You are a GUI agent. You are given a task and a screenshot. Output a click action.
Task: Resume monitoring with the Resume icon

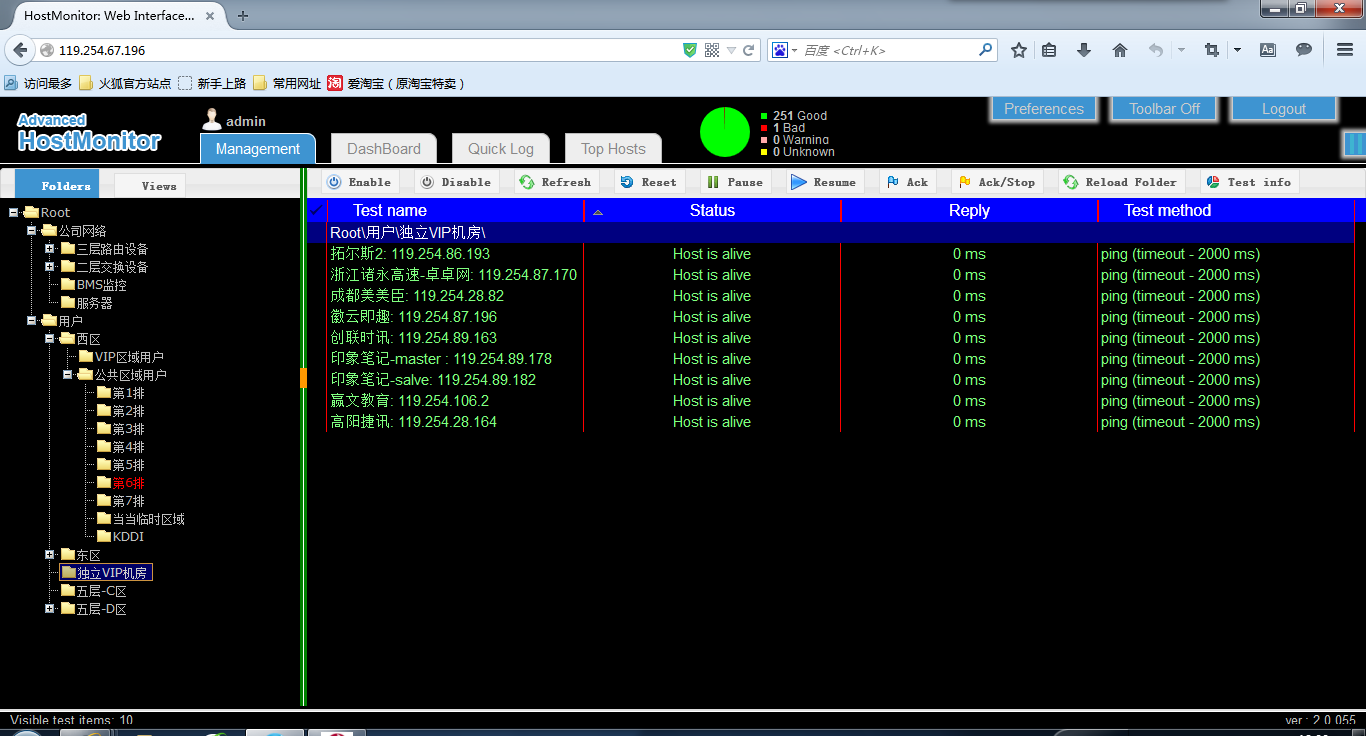798,182
